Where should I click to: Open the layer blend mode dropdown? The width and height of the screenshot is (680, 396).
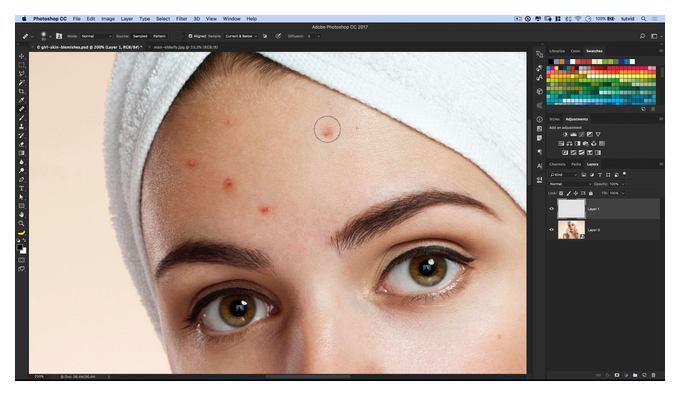click(x=570, y=184)
